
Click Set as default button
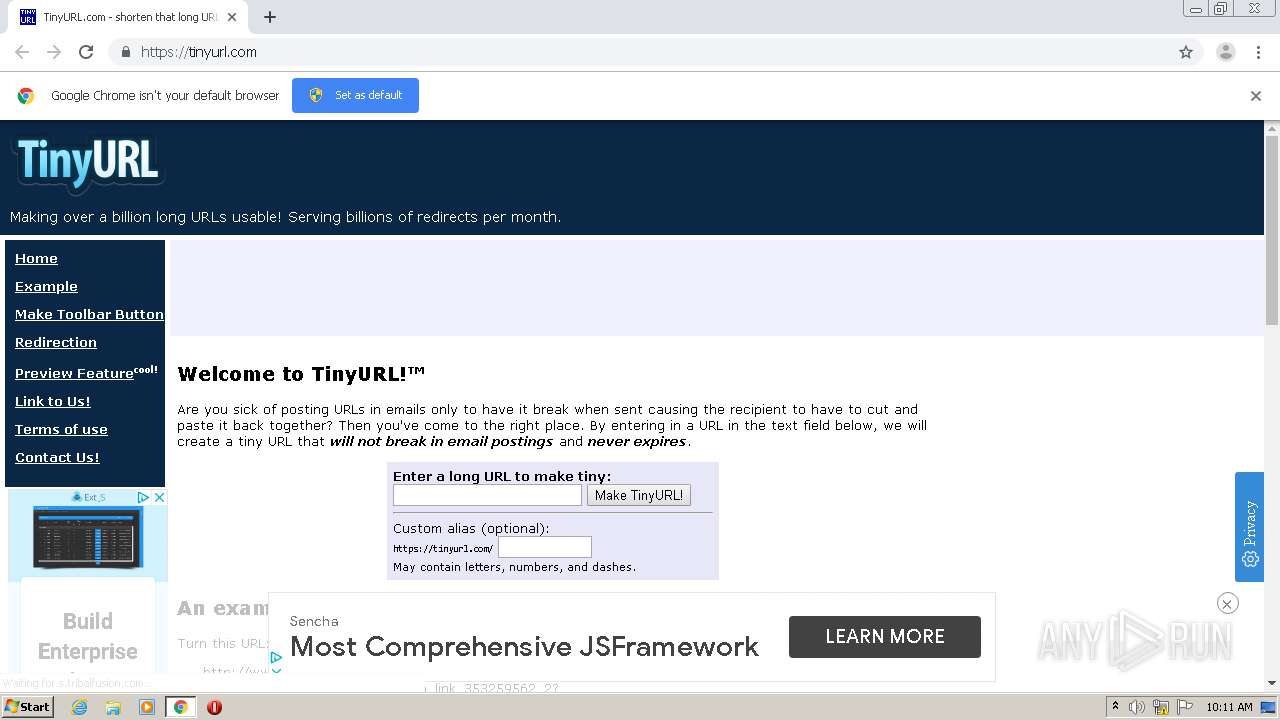355,95
